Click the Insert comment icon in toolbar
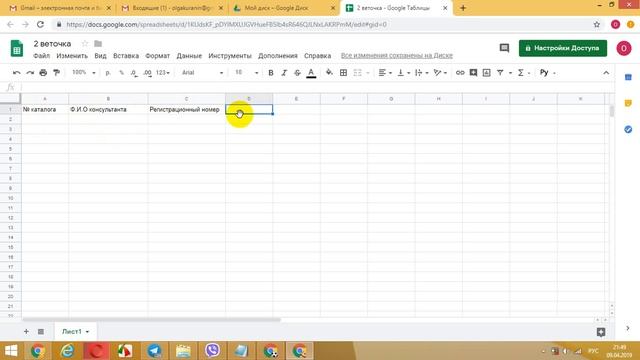 (473, 73)
